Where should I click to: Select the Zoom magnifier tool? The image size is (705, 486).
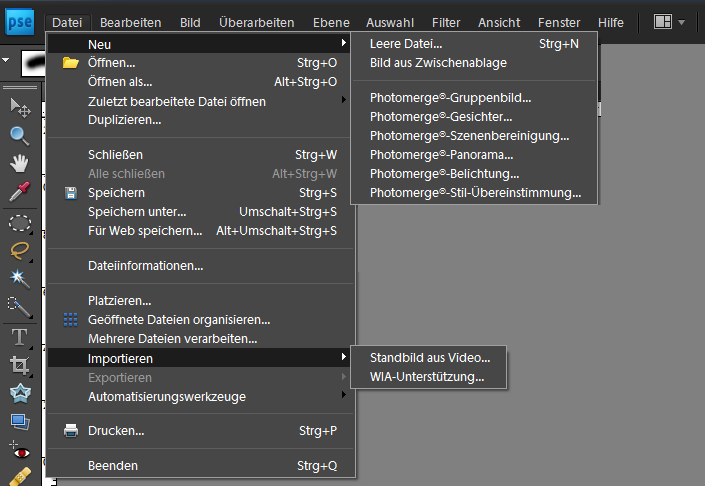tap(20, 136)
